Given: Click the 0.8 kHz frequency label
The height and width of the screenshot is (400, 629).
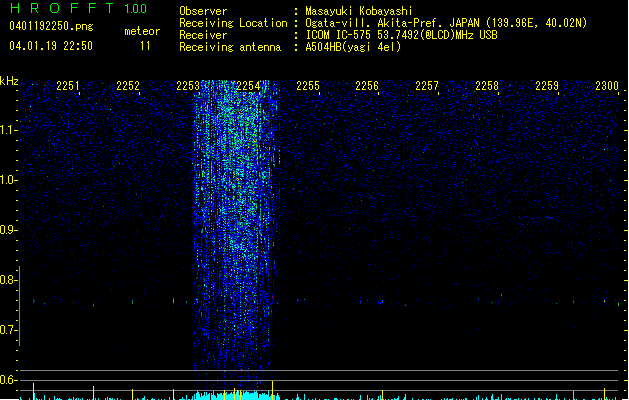Looking at the screenshot, I should pos(8,280).
